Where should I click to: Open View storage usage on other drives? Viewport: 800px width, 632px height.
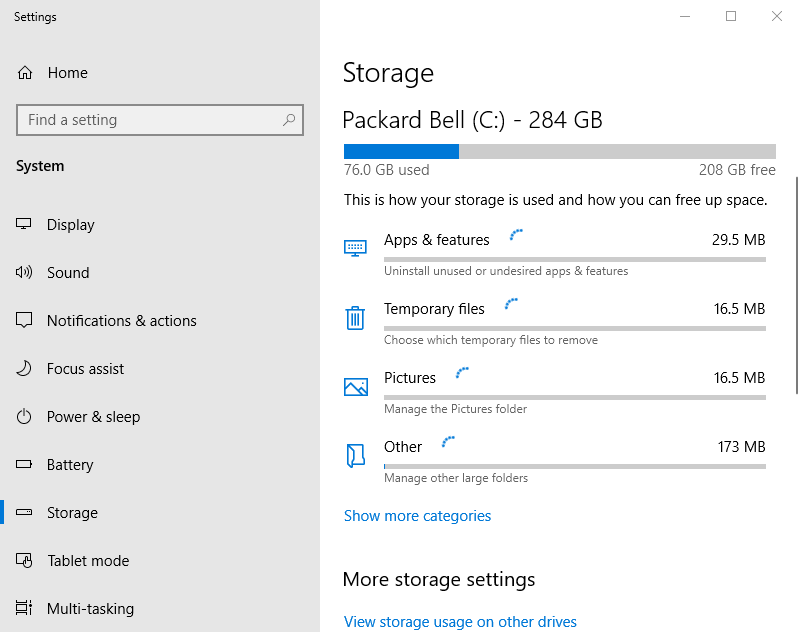tap(460, 622)
